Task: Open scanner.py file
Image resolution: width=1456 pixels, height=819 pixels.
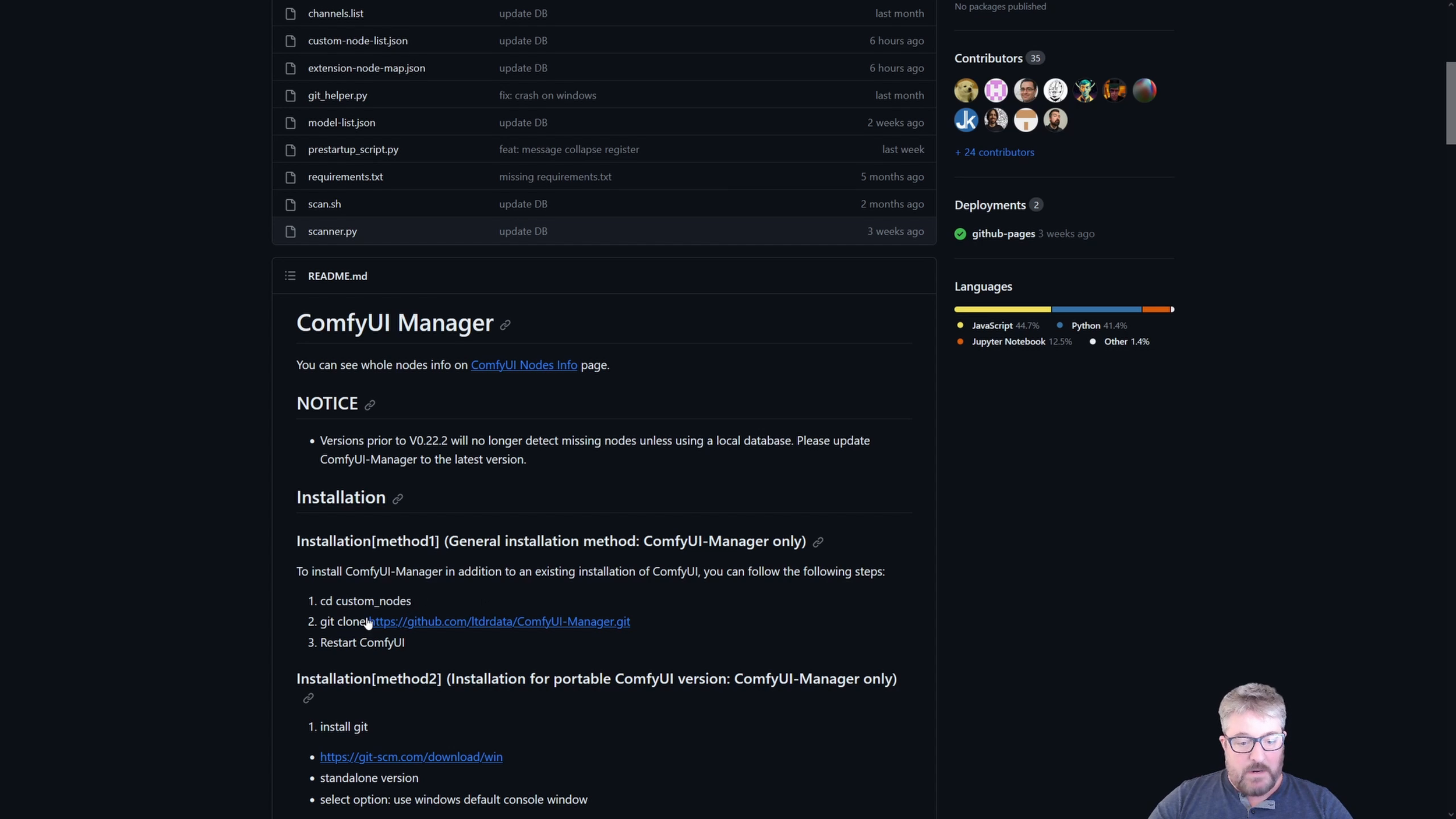Action: click(x=332, y=232)
